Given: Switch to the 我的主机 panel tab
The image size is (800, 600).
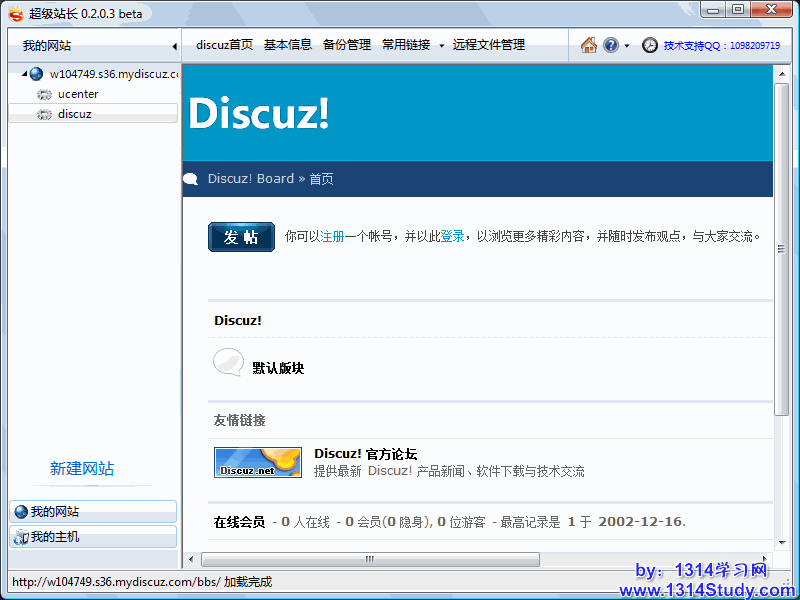Looking at the screenshot, I should [92, 537].
